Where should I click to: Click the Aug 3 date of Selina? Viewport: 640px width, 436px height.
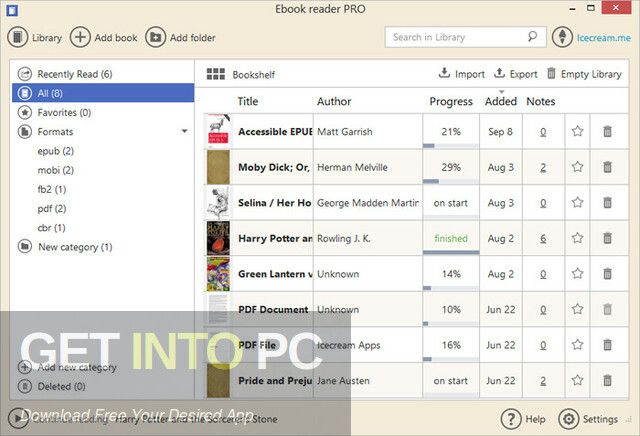point(500,202)
